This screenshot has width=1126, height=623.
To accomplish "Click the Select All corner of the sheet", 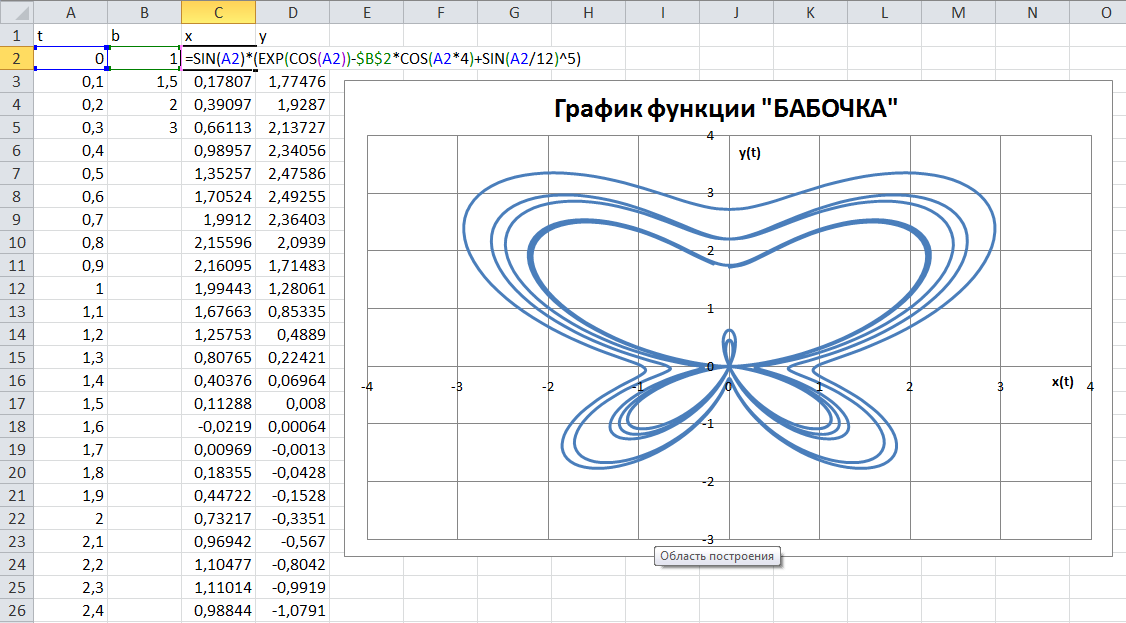I will coord(17,12).
